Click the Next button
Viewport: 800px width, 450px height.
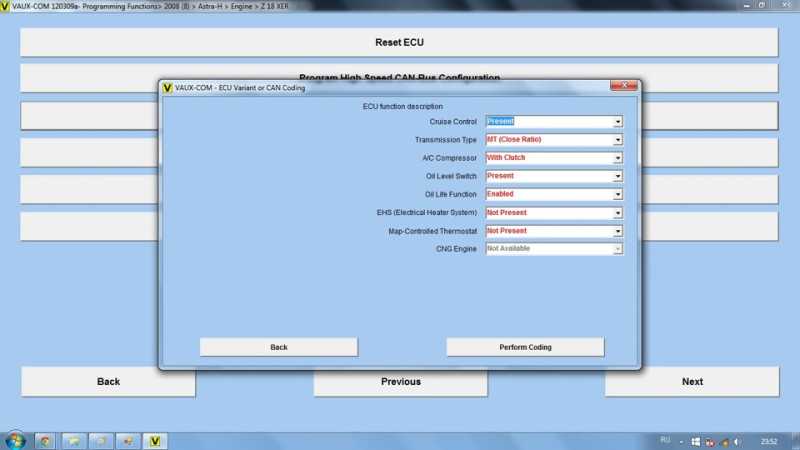point(692,382)
